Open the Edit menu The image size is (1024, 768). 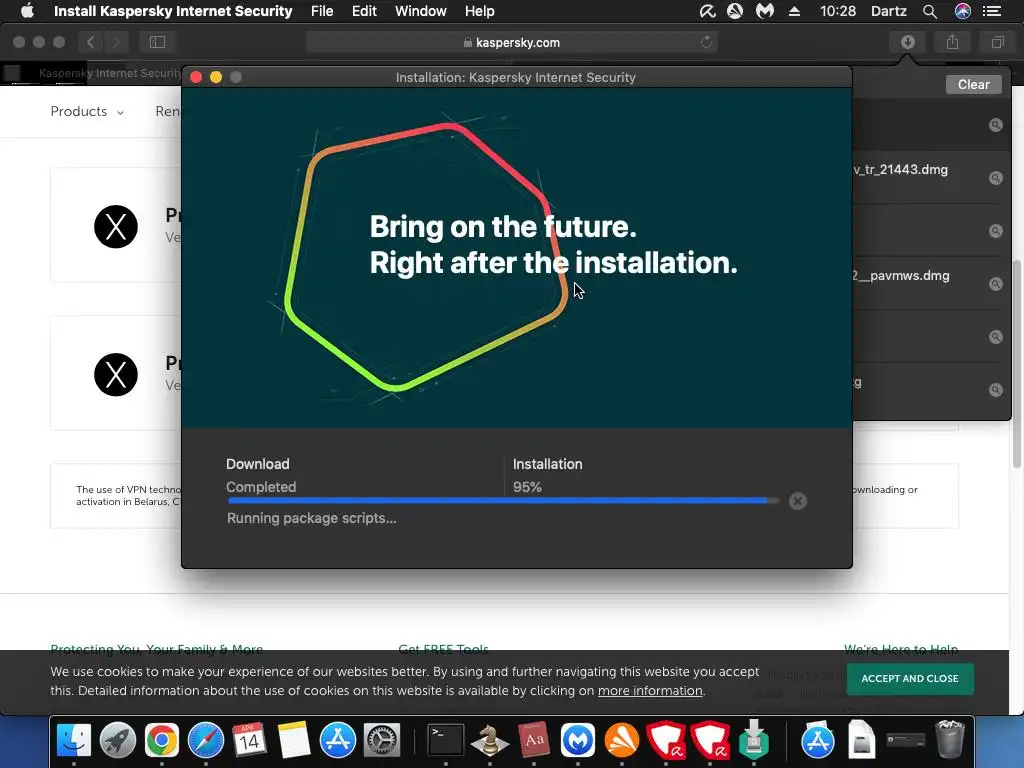(x=364, y=11)
